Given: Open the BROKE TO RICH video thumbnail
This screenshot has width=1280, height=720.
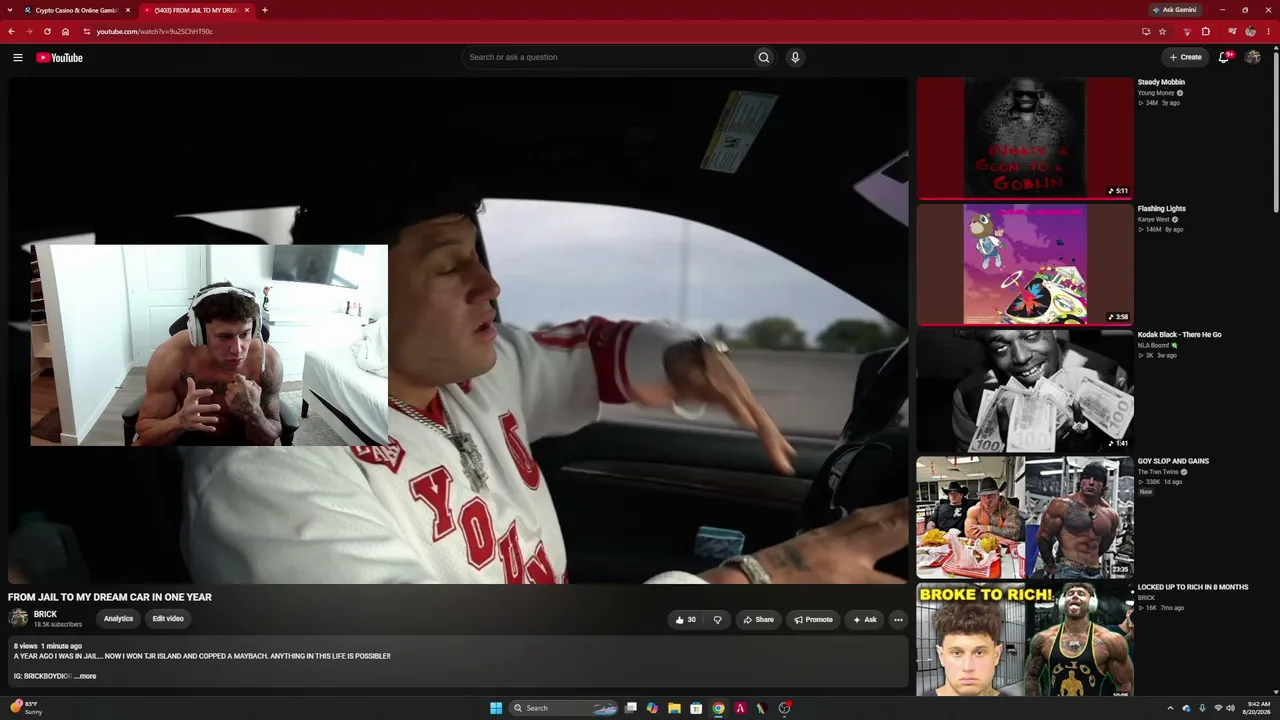Looking at the screenshot, I should pos(1025,640).
